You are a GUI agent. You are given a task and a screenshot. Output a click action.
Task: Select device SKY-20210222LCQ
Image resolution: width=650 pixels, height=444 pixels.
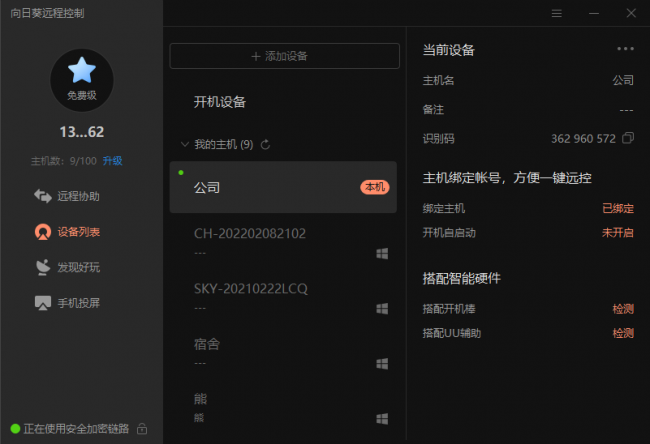pyautogui.click(x=283, y=298)
